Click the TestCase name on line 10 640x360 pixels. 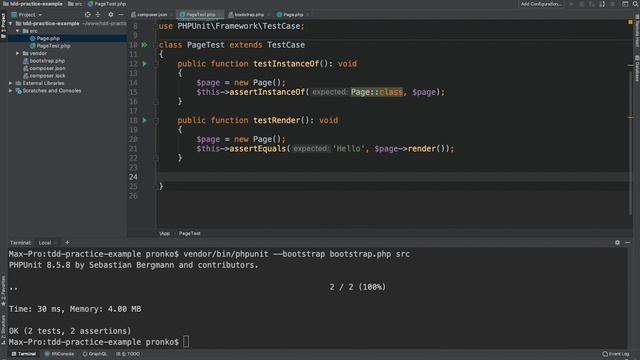pos(286,45)
